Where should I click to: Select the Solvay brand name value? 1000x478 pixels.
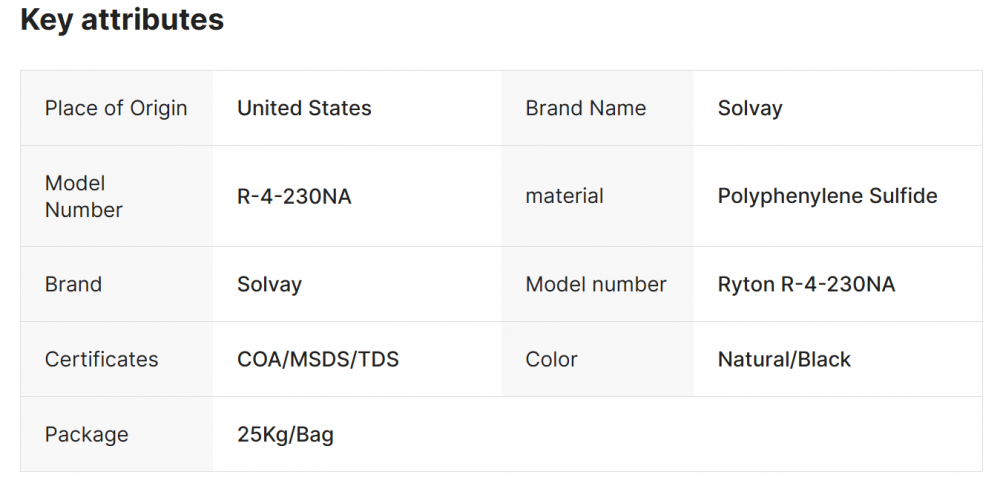click(x=750, y=108)
